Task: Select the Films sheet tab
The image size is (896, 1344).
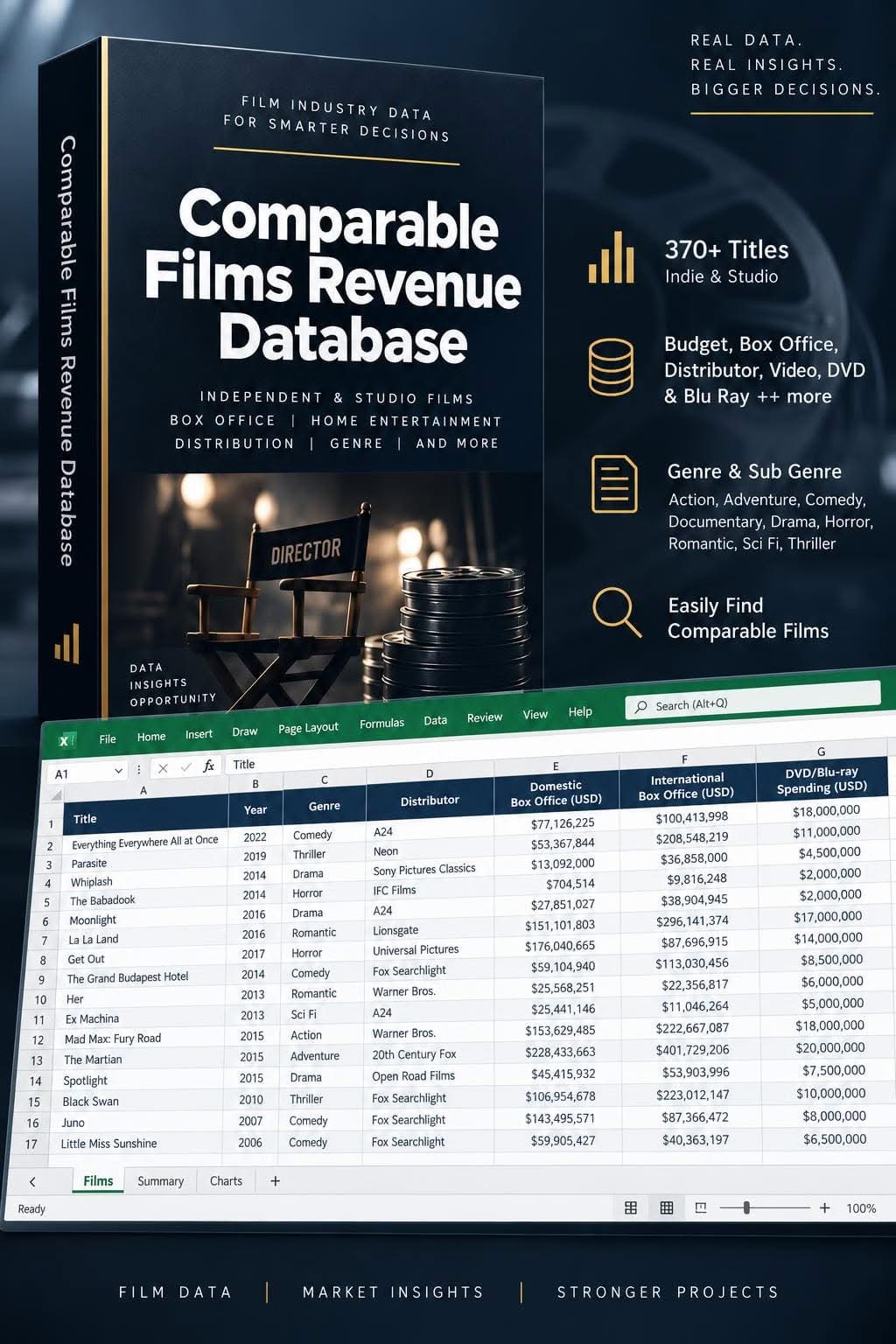Action: [98, 1180]
